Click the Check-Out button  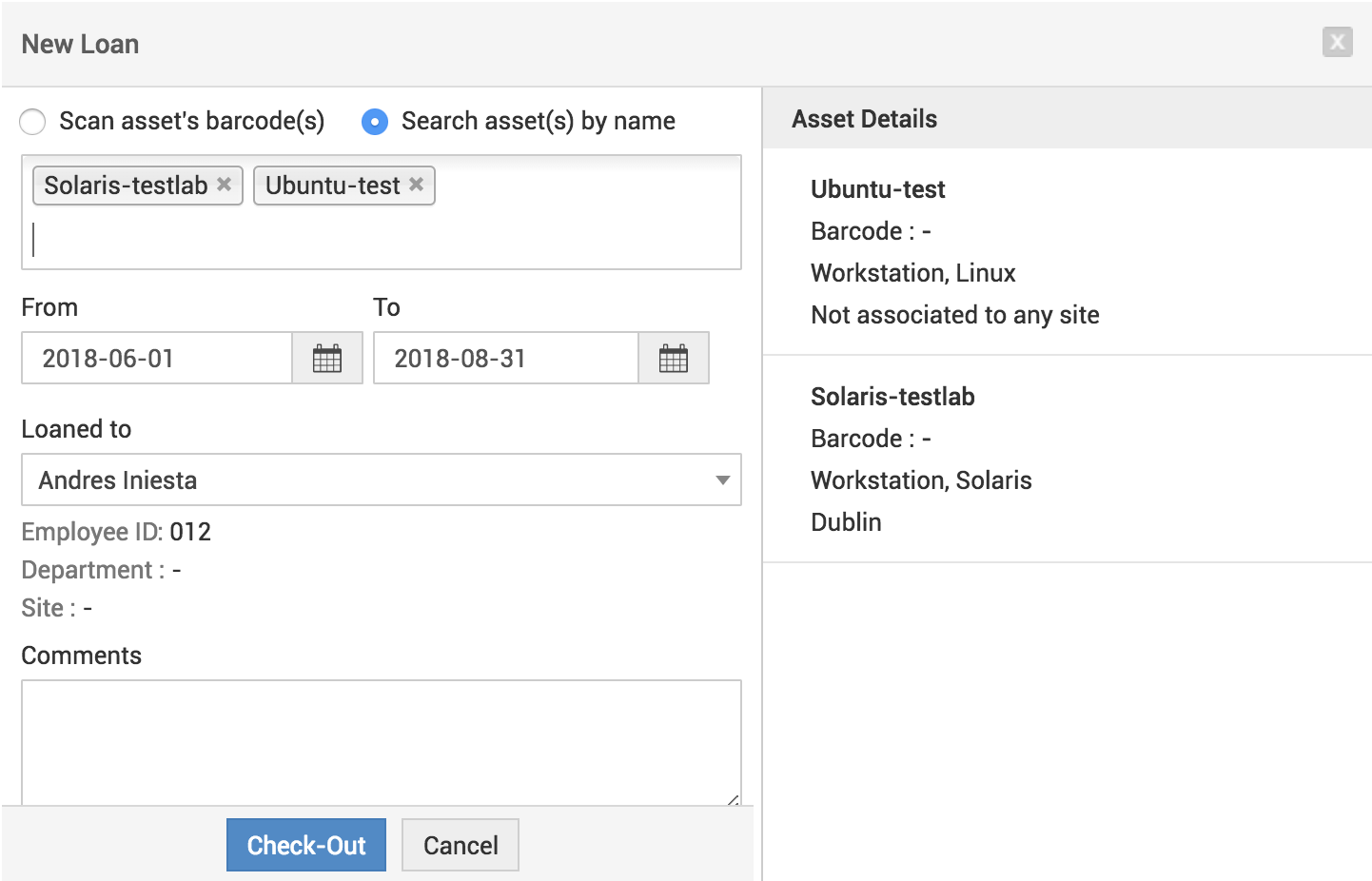pos(305,845)
